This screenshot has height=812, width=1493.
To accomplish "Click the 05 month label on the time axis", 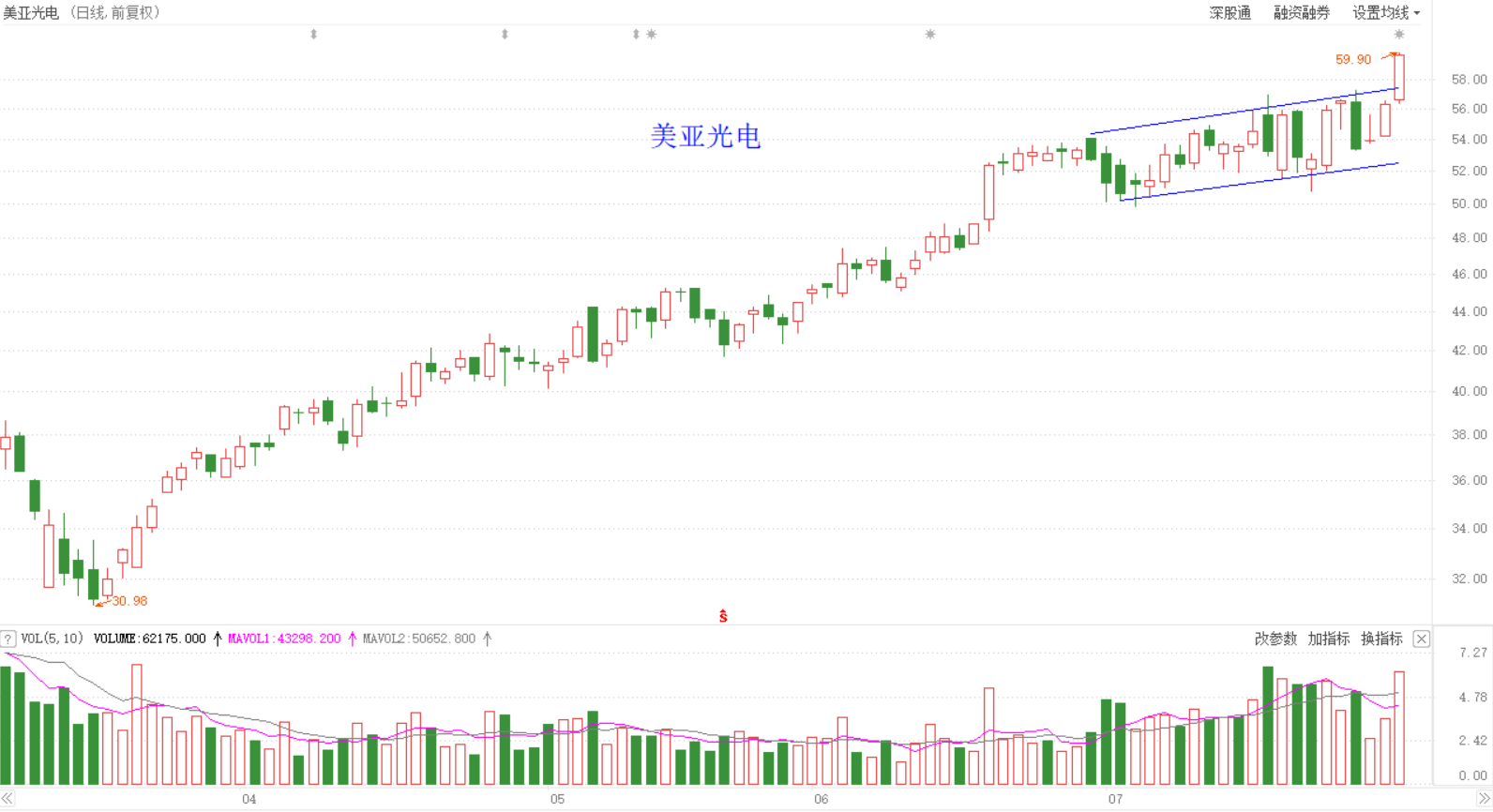I will (557, 799).
